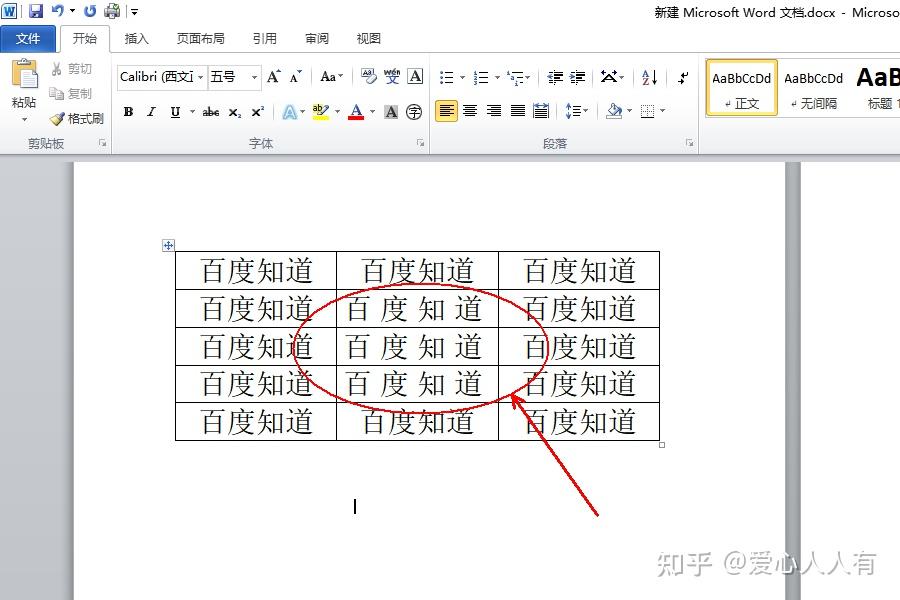Image resolution: width=900 pixels, height=600 pixels.
Task: Click the shading paint bucket icon
Action: tap(614, 110)
